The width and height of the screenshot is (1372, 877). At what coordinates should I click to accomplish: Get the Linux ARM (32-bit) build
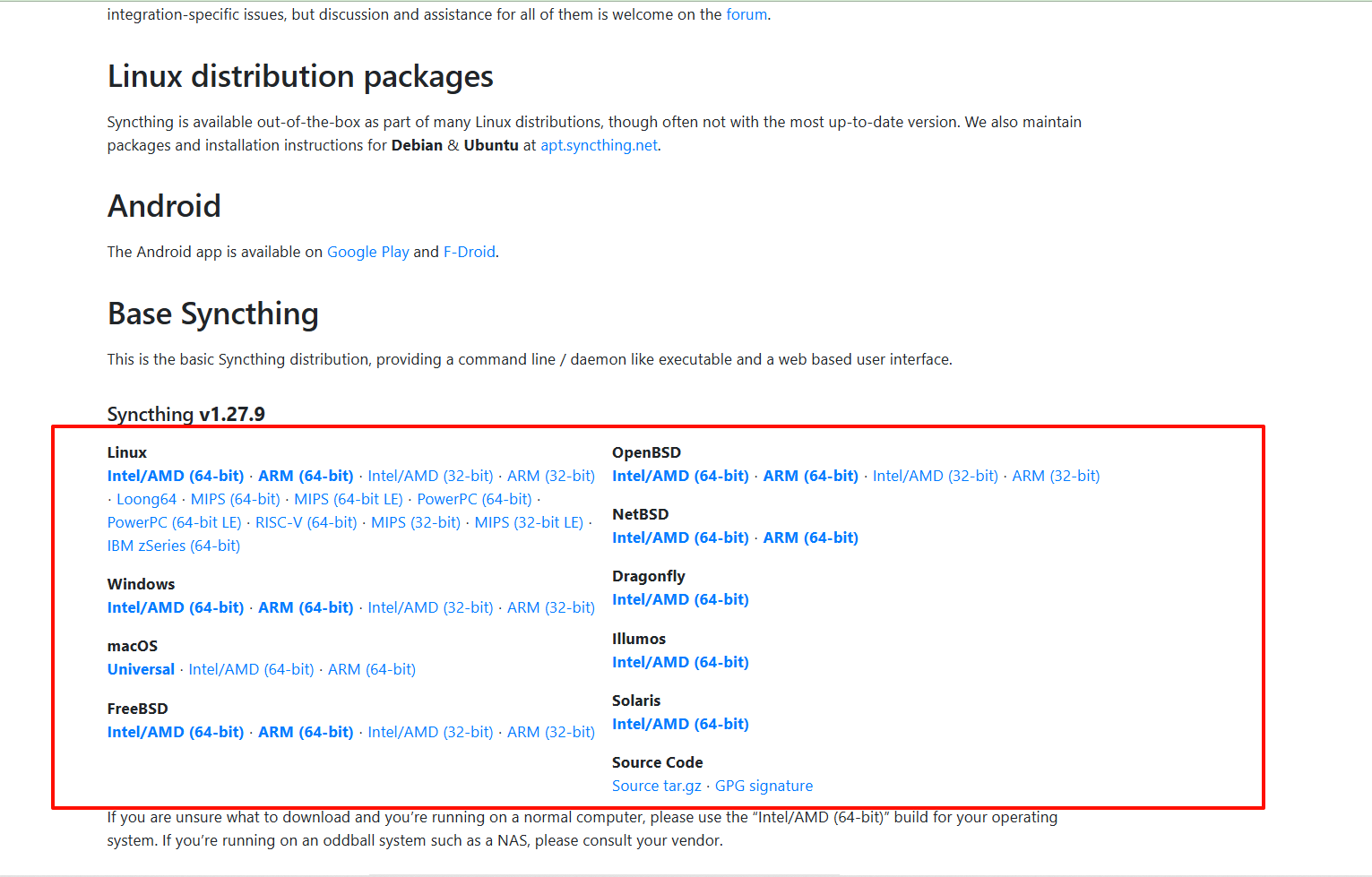tap(551, 476)
